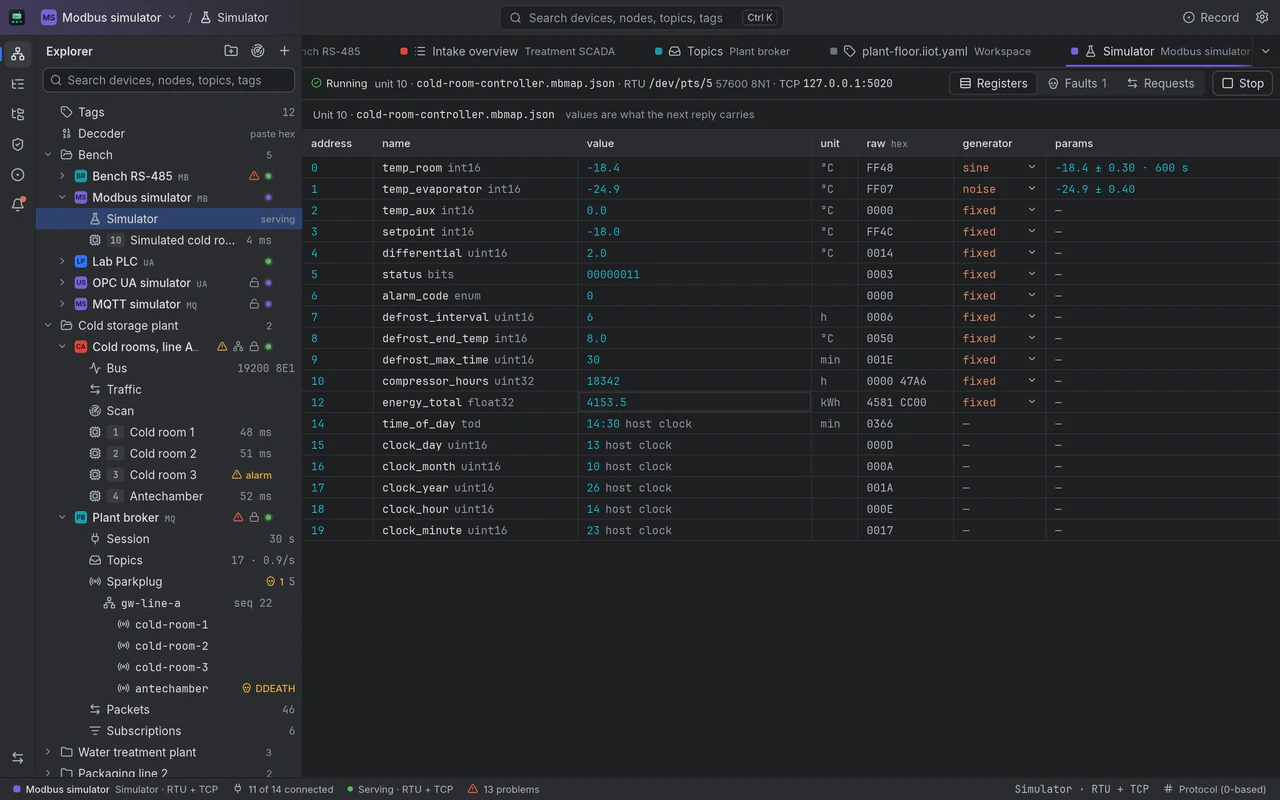Click the plus add icon in Explorer header
The width and height of the screenshot is (1280, 800).
coord(285,51)
